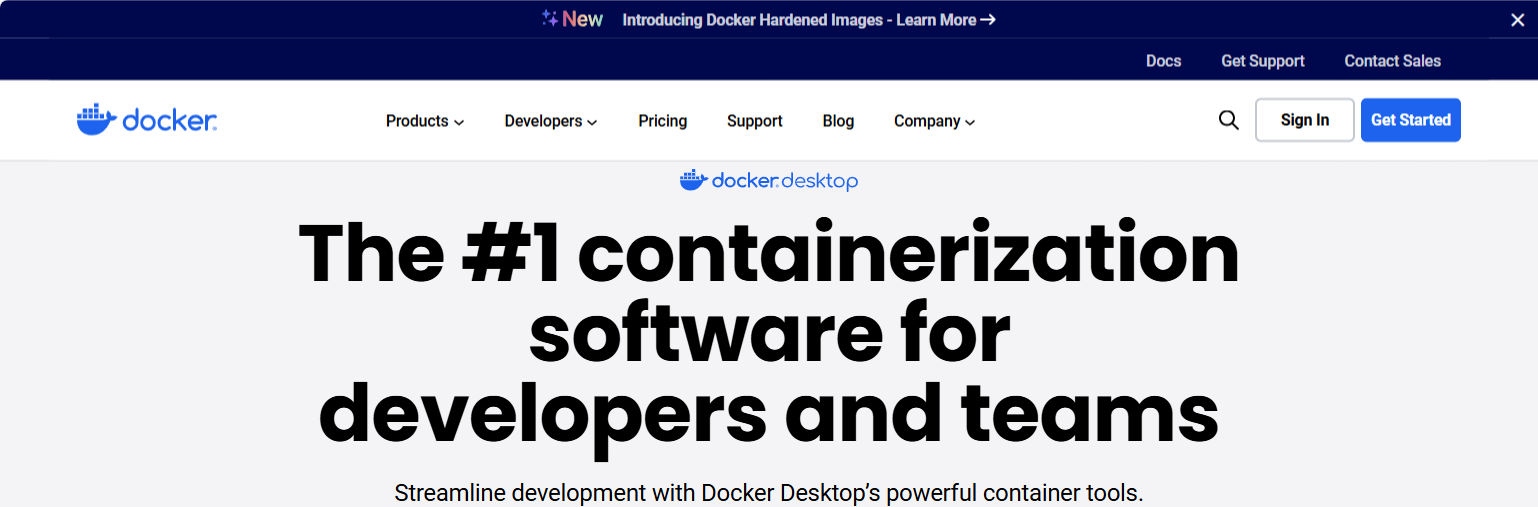Follow the Docker Hardened Images Learn More link
1538x507 pixels.
point(809,19)
